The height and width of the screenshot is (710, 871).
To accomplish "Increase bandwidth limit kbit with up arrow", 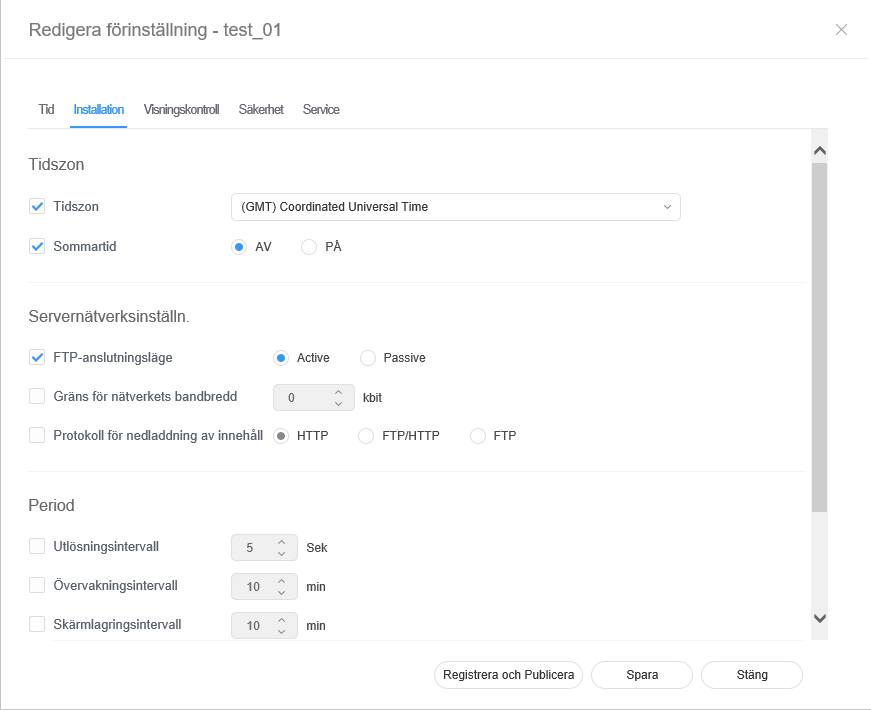I will pyautogui.click(x=338, y=392).
